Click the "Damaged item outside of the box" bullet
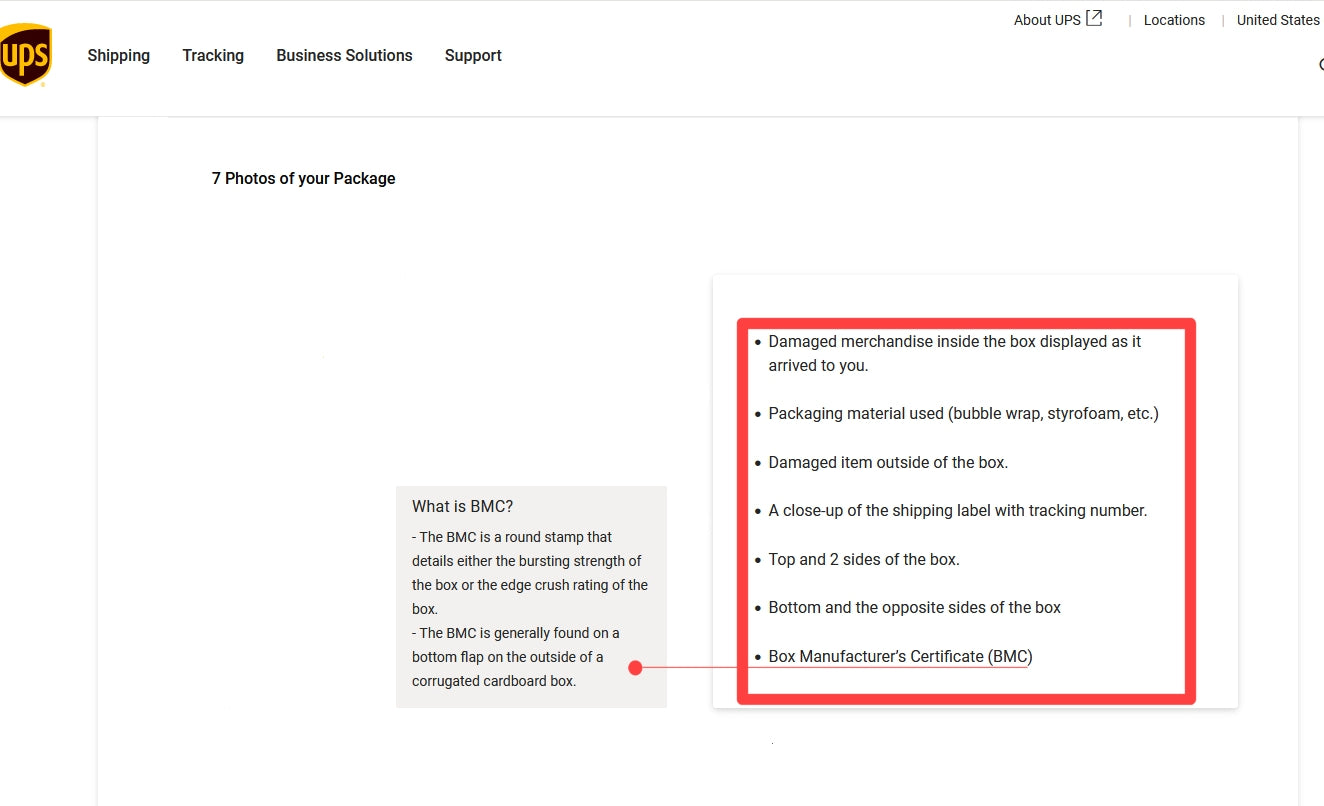The image size is (1324, 806). pyautogui.click(x=888, y=463)
